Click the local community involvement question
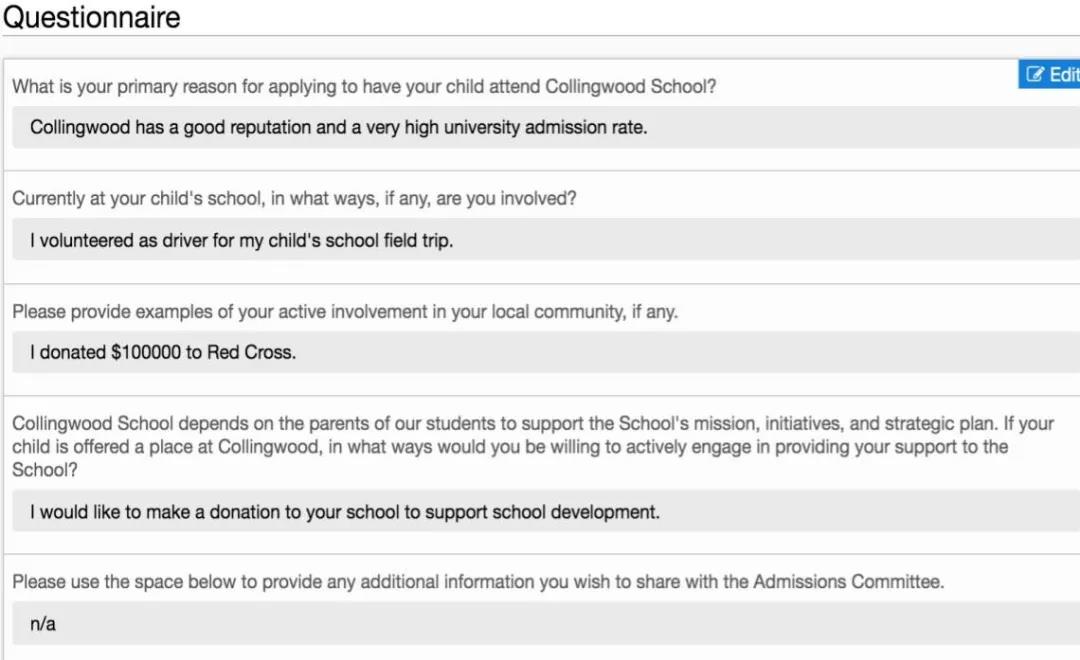The width and height of the screenshot is (1080, 660). pos(345,312)
